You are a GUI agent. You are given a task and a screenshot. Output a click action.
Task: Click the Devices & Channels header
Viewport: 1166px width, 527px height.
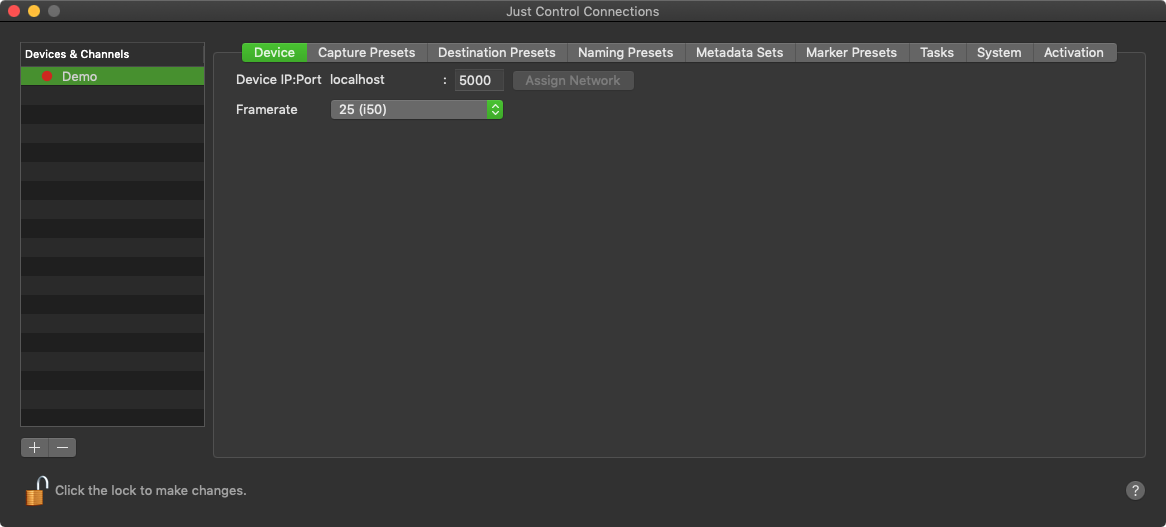[x=112, y=54]
